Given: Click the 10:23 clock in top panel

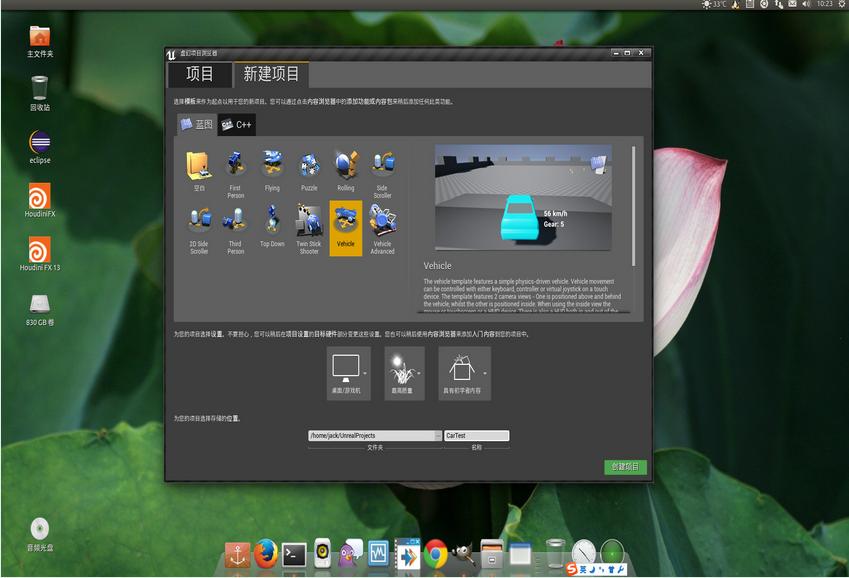Looking at the screenshot, I should pos(825,4).
